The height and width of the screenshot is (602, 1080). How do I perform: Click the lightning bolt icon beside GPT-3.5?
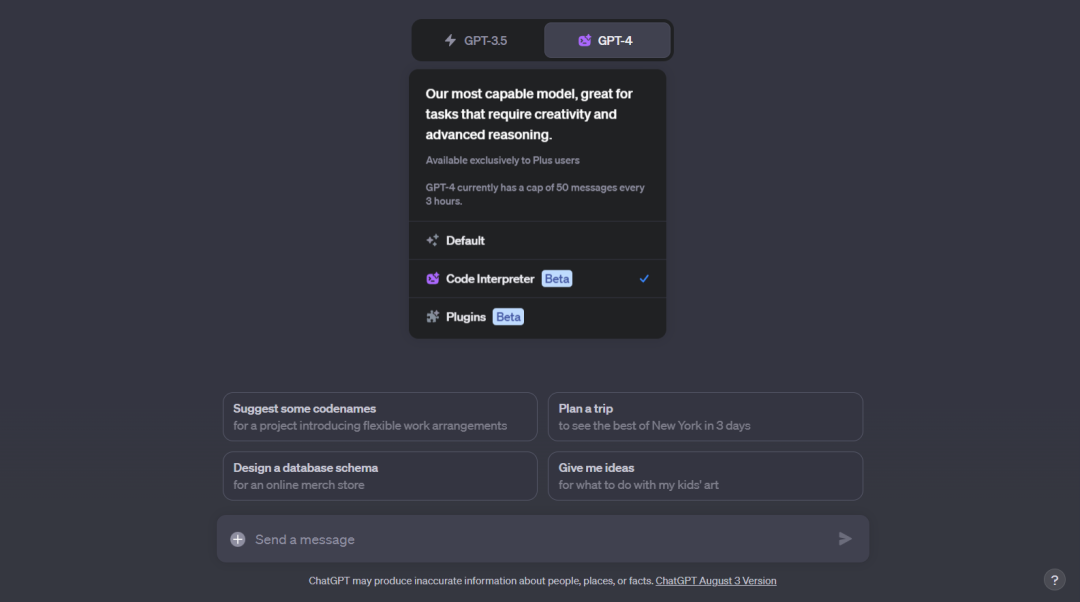450,41
